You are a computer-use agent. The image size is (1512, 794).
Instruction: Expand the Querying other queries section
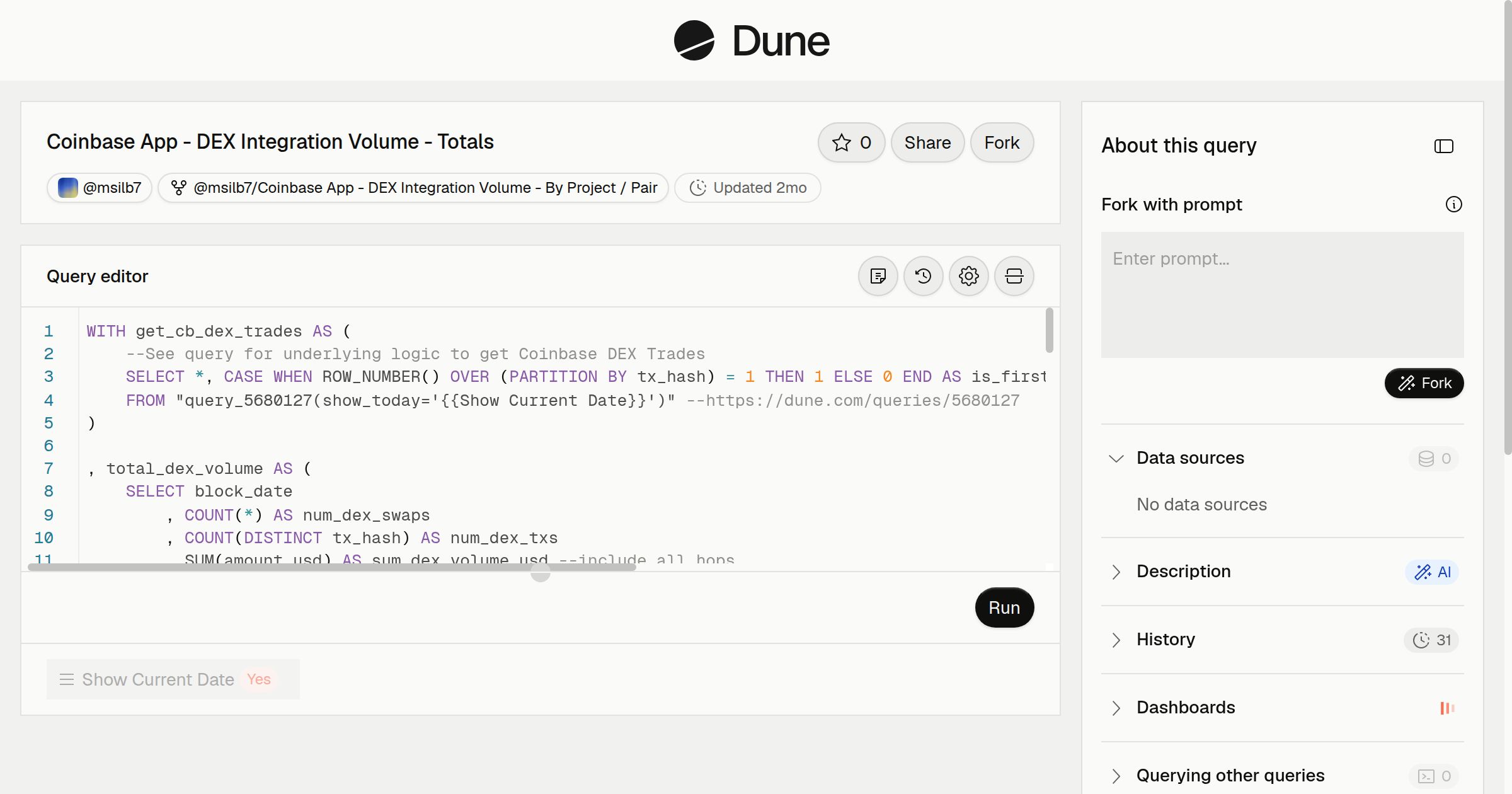coord(1116,776)
